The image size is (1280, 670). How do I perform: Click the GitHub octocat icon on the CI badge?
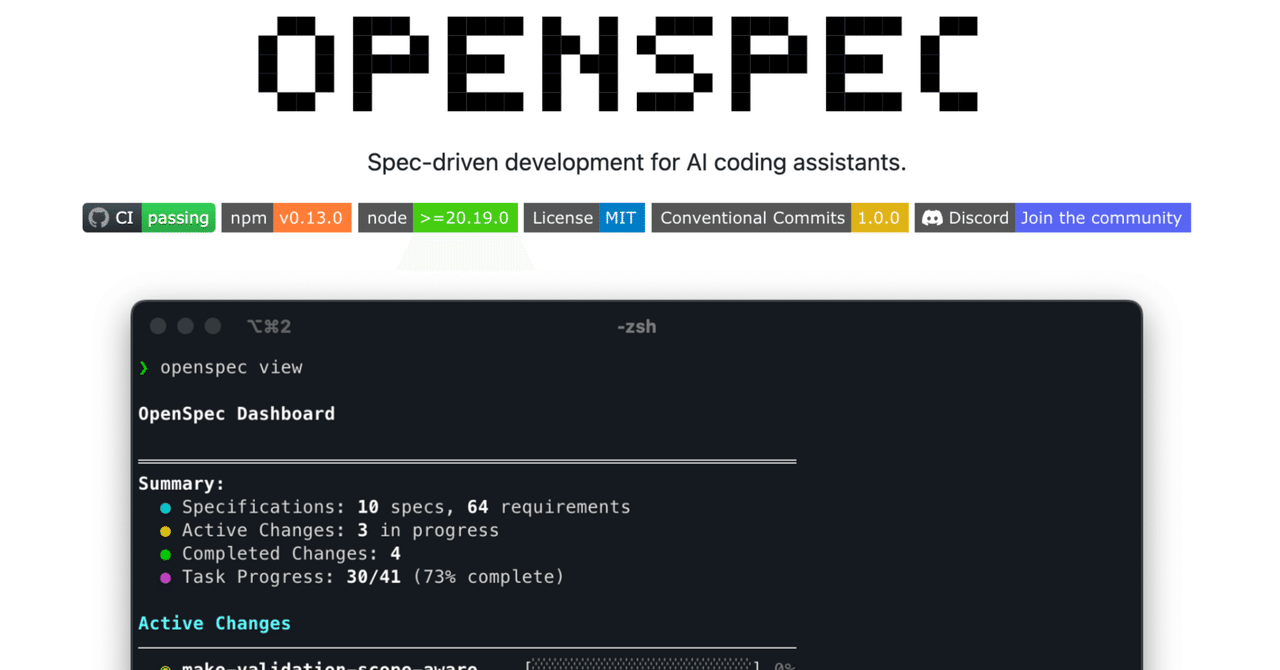98,217
